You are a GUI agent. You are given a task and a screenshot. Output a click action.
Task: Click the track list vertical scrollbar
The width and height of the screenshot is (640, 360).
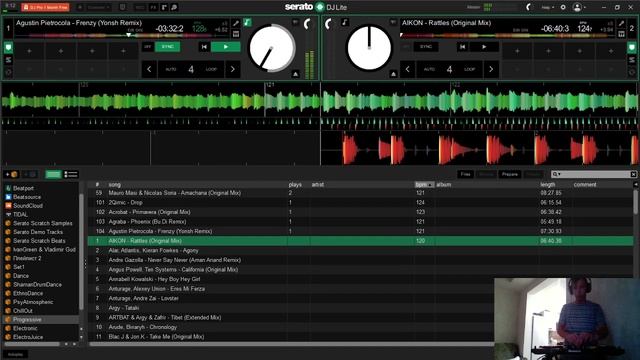pyautogui.click(x=636, y=202)
